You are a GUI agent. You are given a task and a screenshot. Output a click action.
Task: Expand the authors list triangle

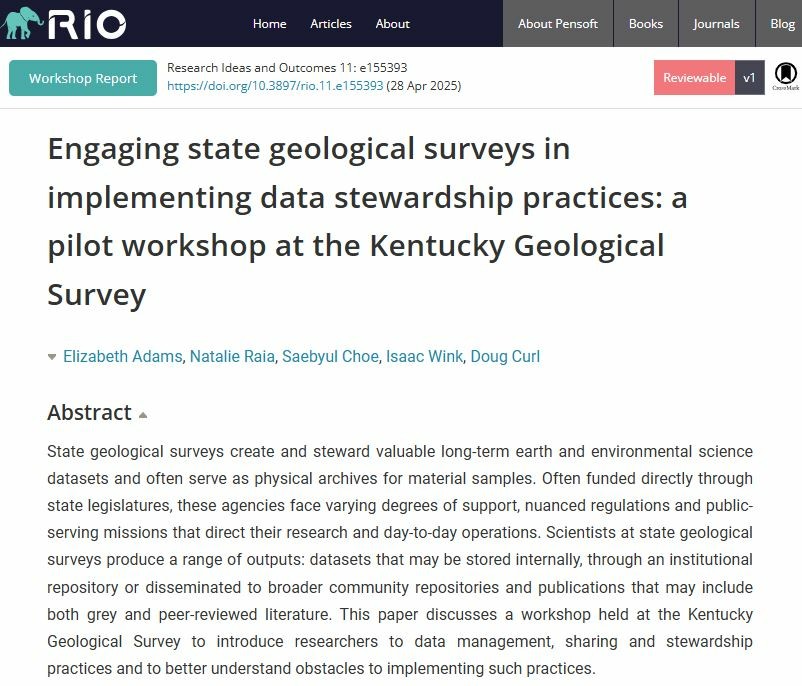[x=52, y=357]
